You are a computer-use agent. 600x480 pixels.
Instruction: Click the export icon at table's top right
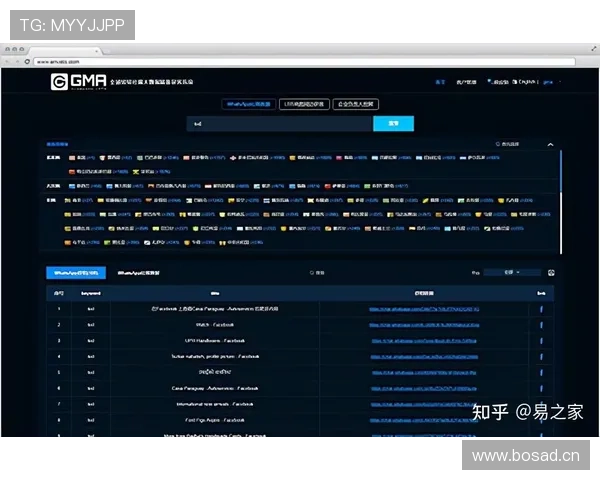pyautogui.click(x=552, y=272)
